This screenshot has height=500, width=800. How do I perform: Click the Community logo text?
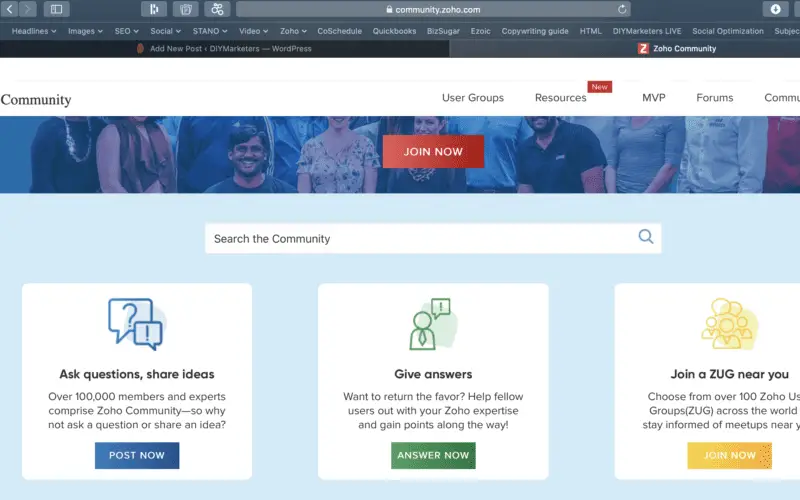coord(36,99)
